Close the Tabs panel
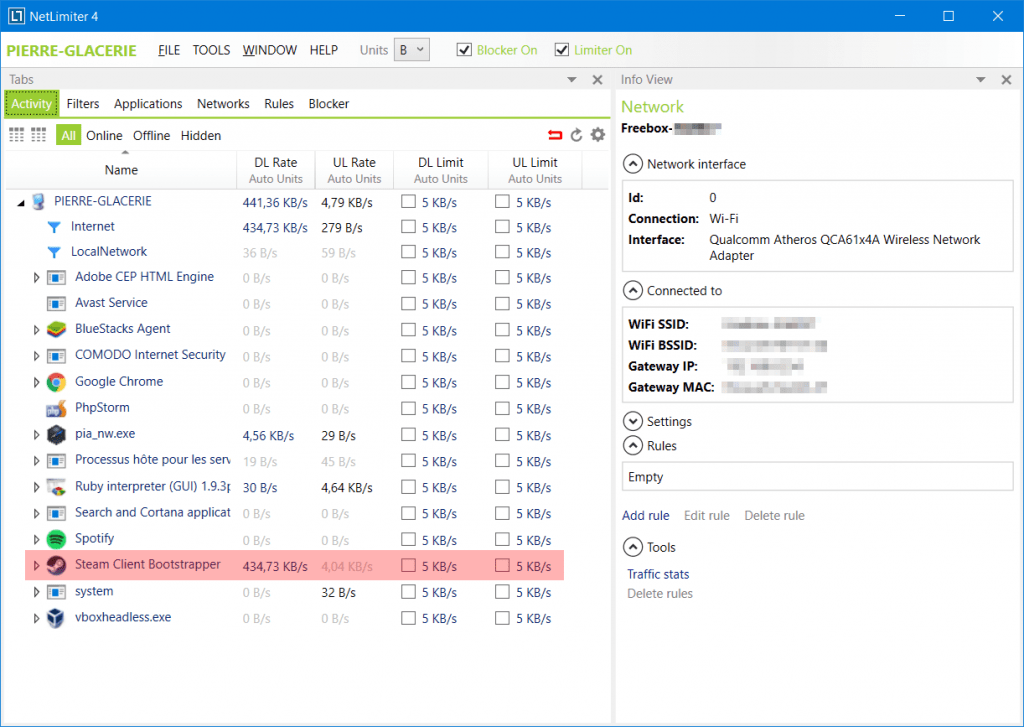Viewport: 1024px width, 727px height. click(597, 80)
